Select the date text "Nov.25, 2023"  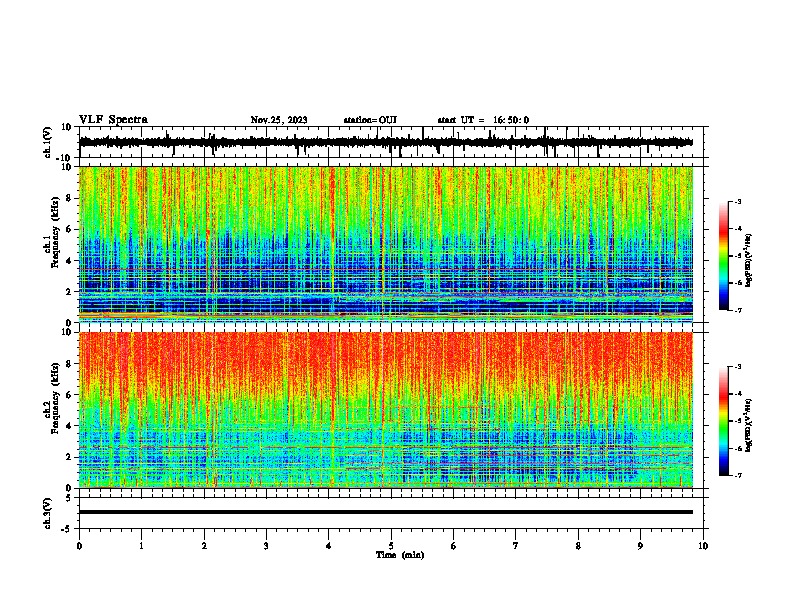click(x=279, y=120)
